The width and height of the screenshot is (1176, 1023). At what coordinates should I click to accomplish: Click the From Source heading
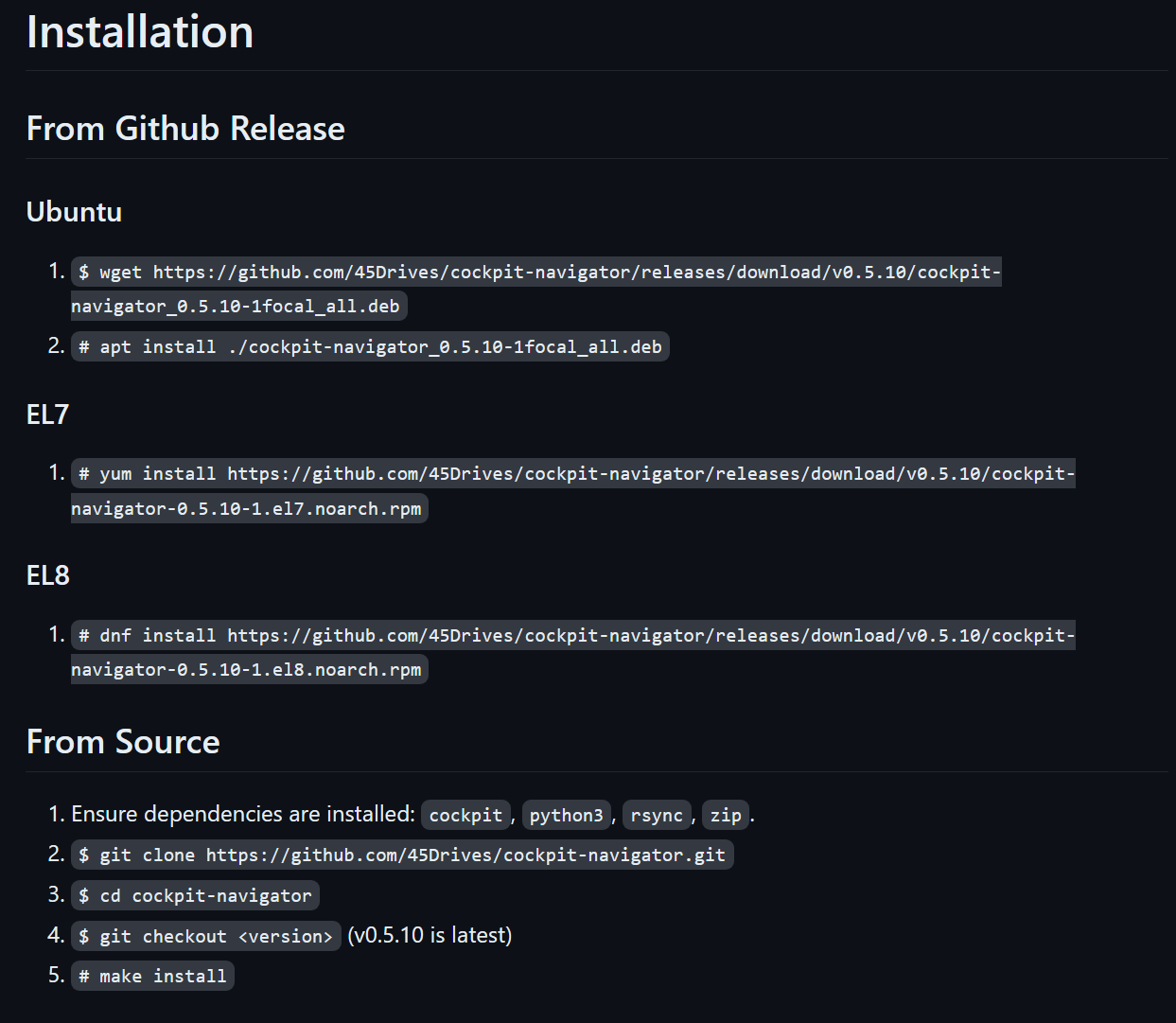(x=123, y=742)
